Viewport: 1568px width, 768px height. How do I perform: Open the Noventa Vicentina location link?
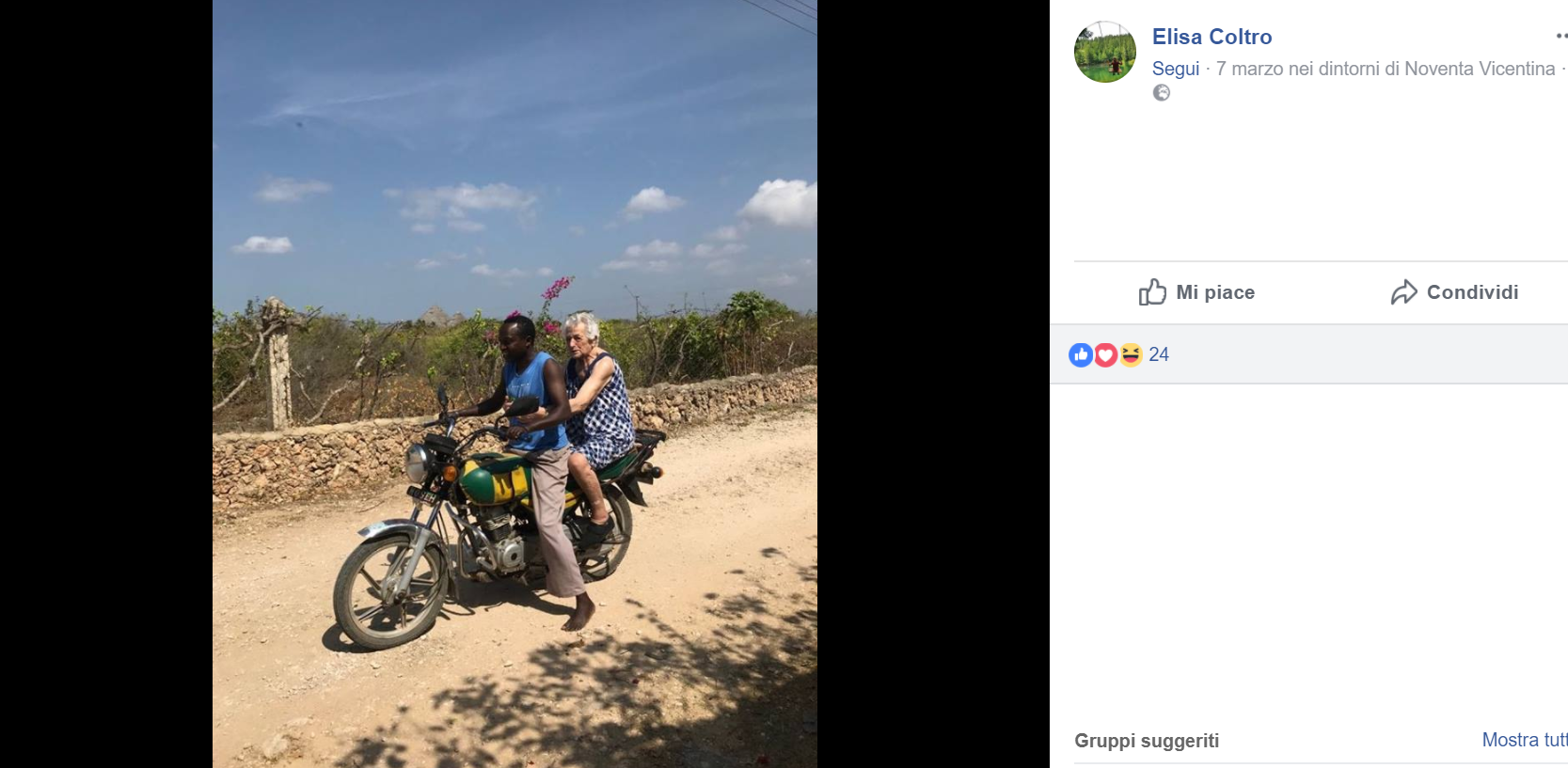(x=1480, y=69)
